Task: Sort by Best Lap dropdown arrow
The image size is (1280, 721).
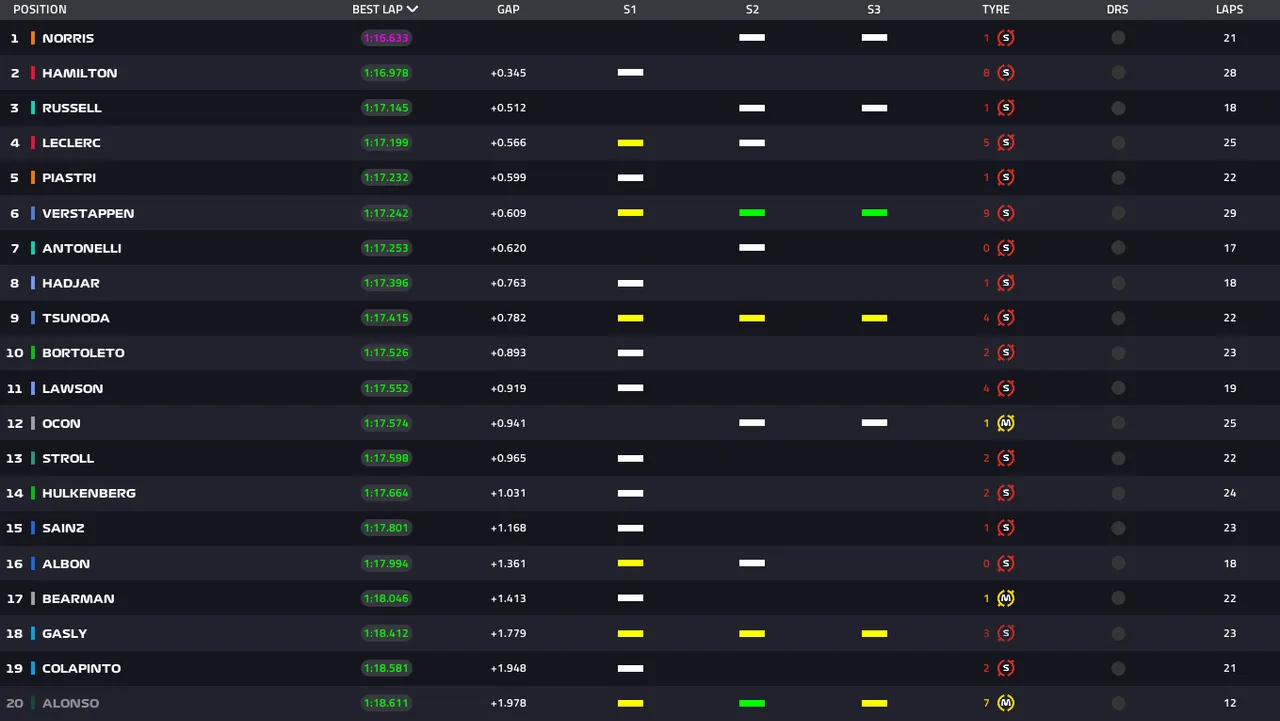Action: [413, 9]
